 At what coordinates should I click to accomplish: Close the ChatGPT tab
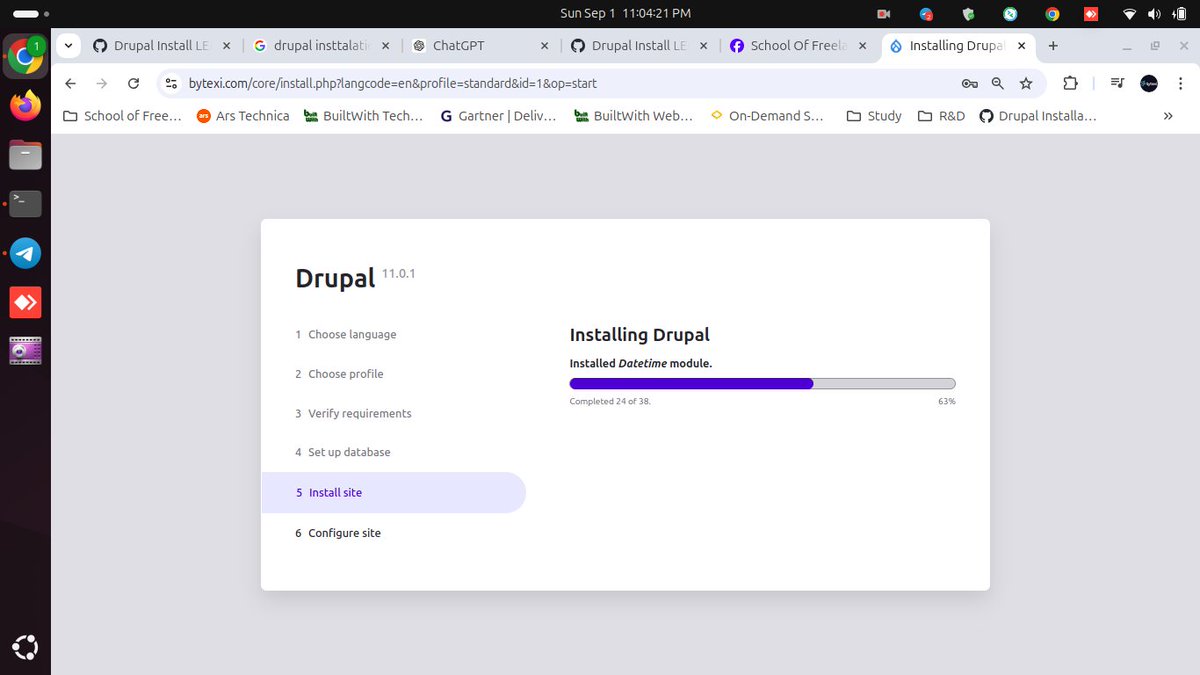click(544, 46)
